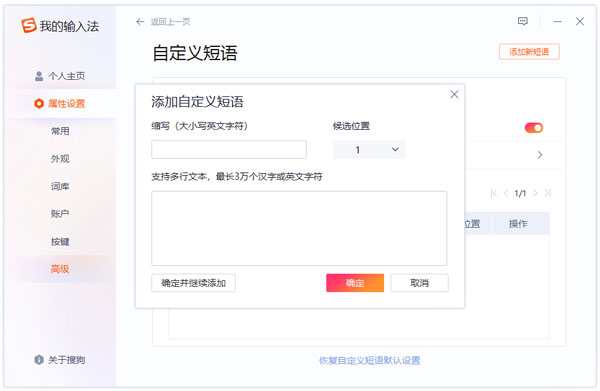
Task: Click the 关于搜狗 info icon
Action: point(39,360)
